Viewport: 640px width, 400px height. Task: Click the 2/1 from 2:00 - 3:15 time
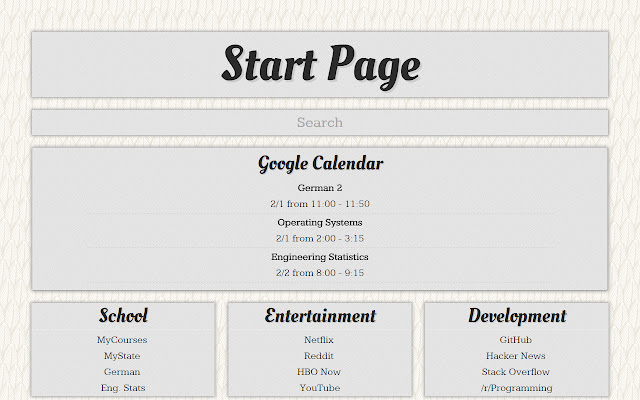pyautogui.click(x=320, y=238)
